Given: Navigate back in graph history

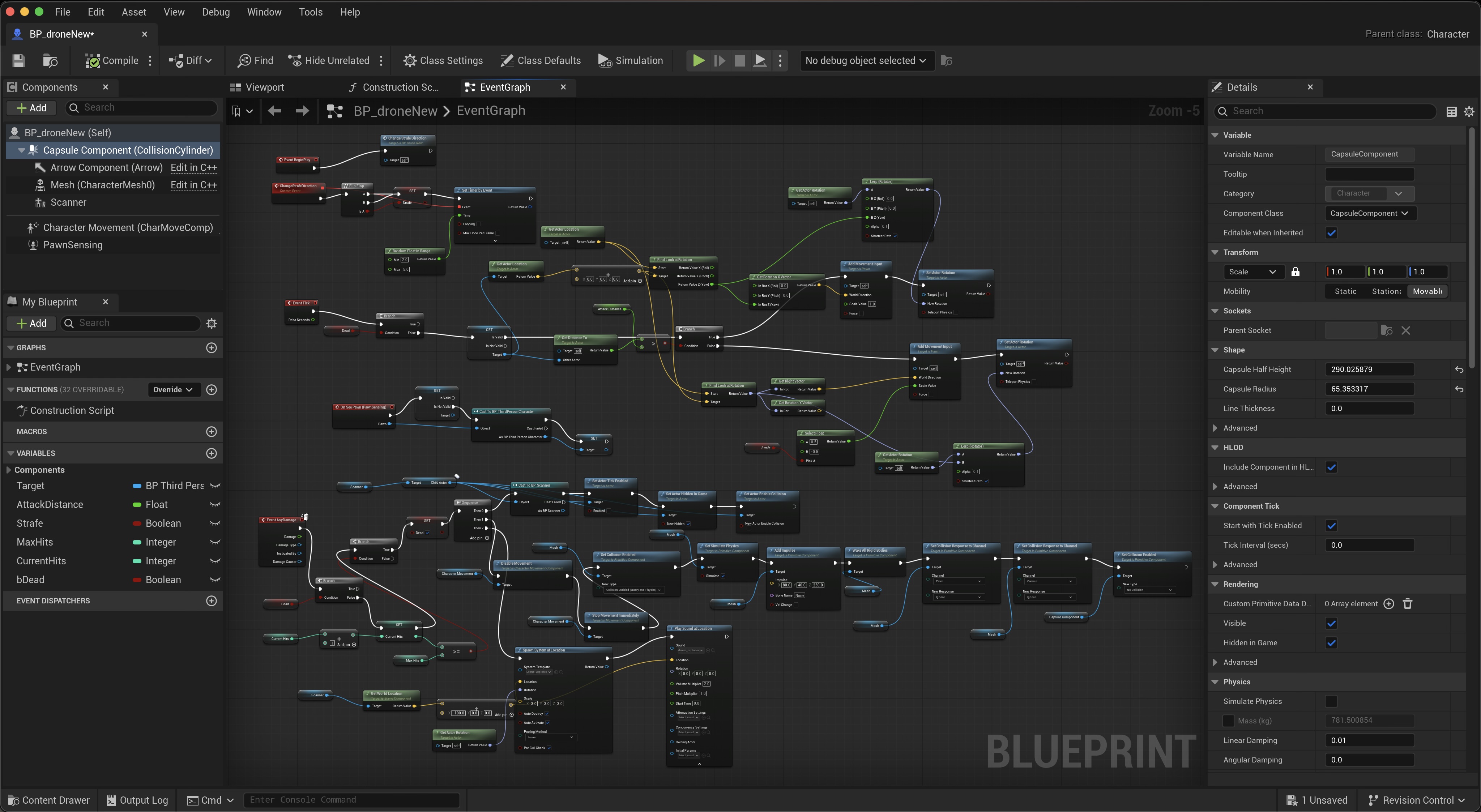Looking at the screenshot, I should [274, 111].
